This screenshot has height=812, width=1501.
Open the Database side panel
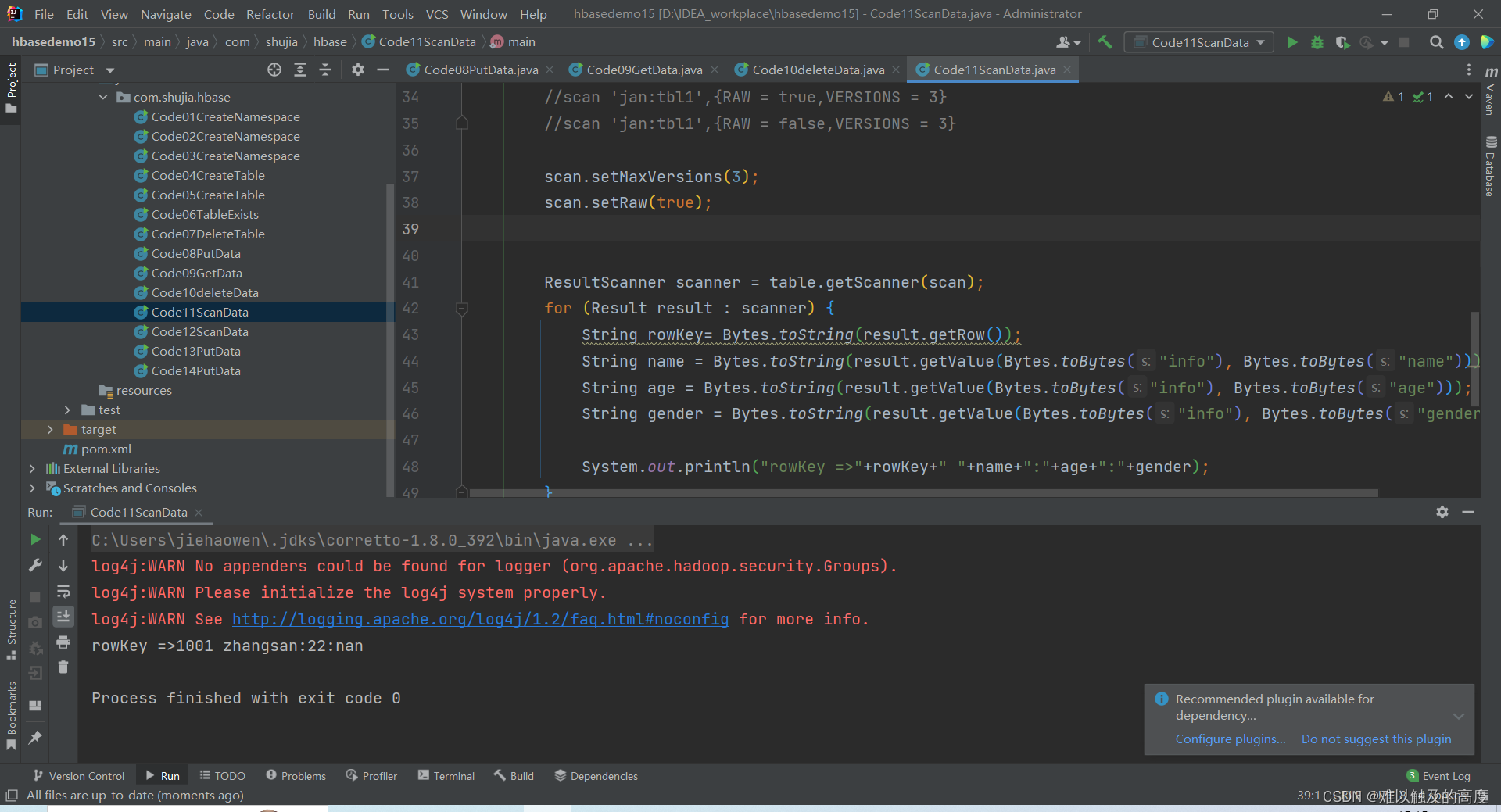click(x=1491, y=166)
